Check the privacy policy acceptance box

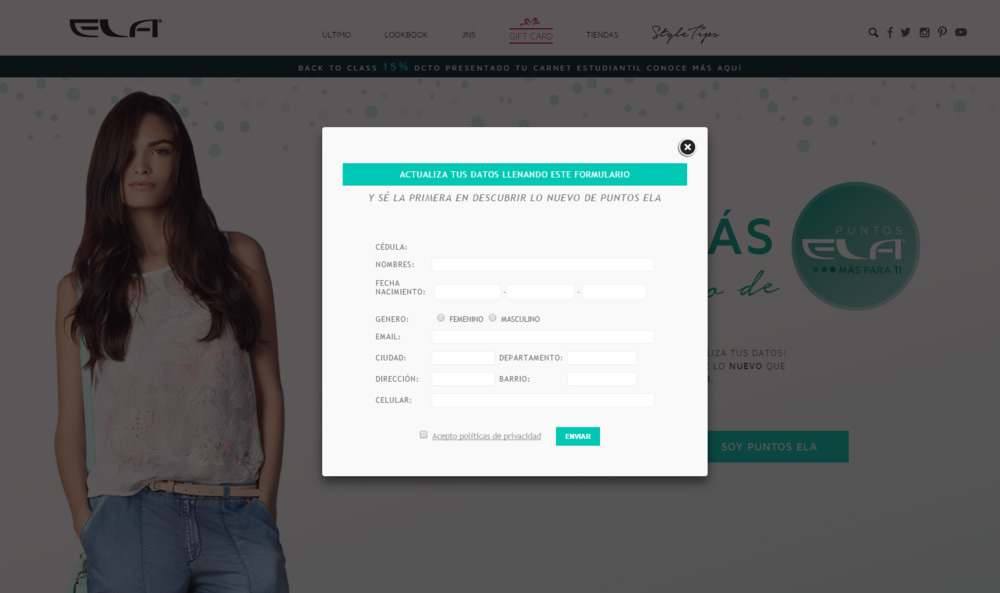pos(423,435)
